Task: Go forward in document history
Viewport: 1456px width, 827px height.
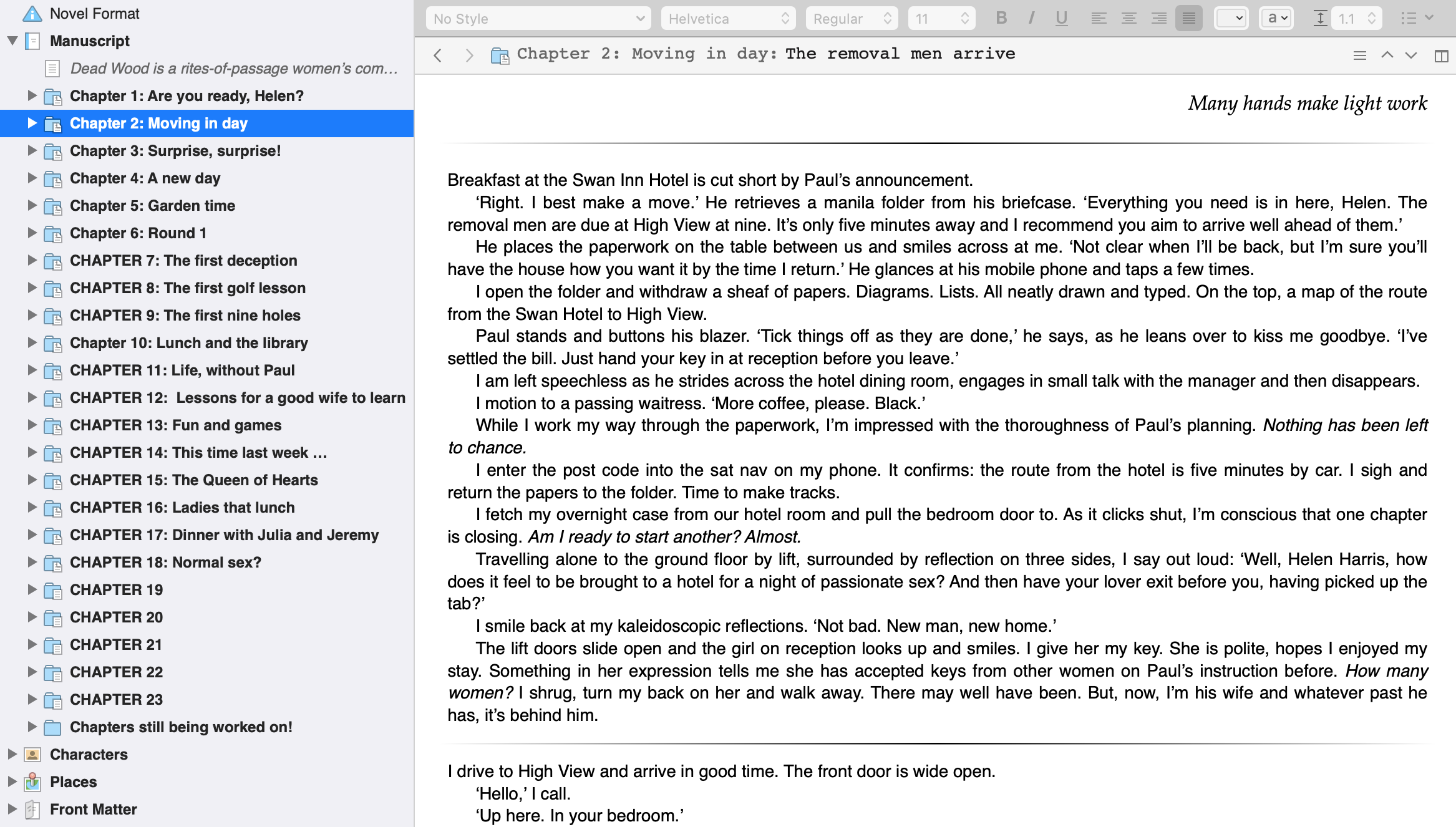Action: tap(469, 56)
